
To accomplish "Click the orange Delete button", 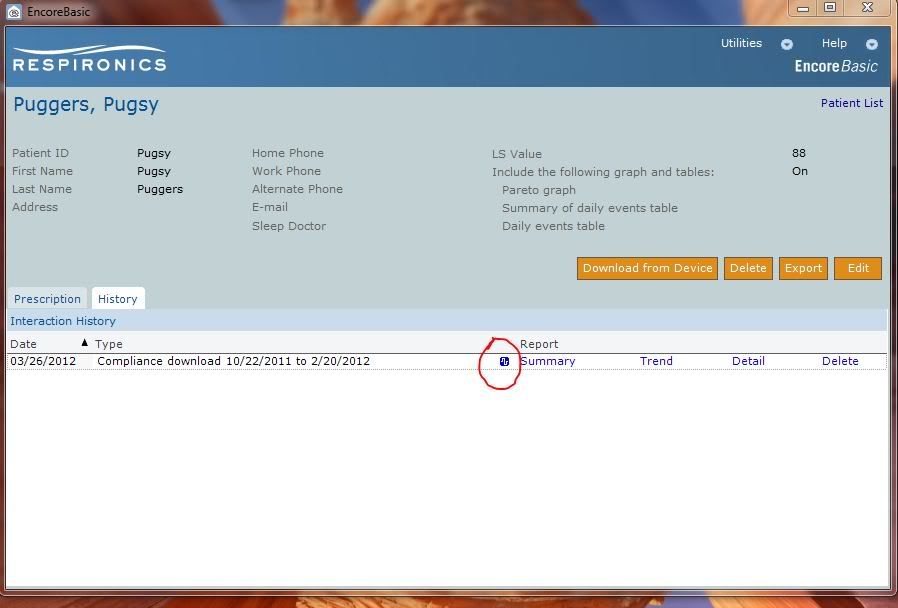I will [x=748, y=268].
